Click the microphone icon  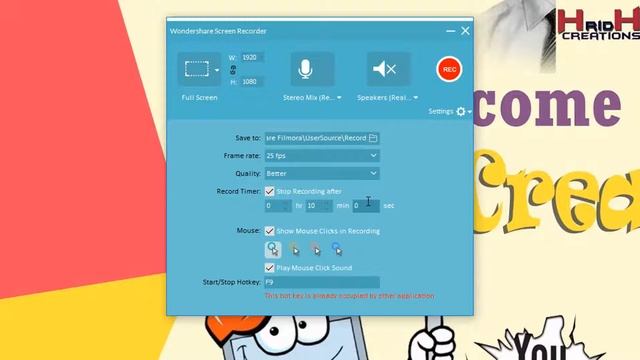pos(305,69)
